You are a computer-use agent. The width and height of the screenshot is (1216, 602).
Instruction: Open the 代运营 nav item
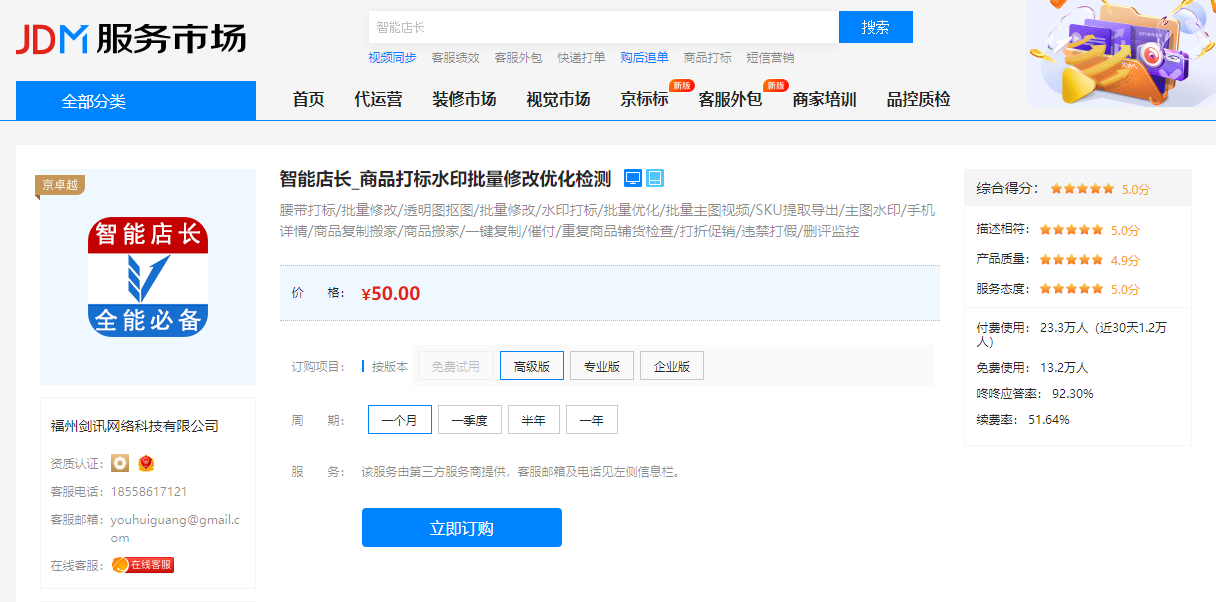coord(378,100)
